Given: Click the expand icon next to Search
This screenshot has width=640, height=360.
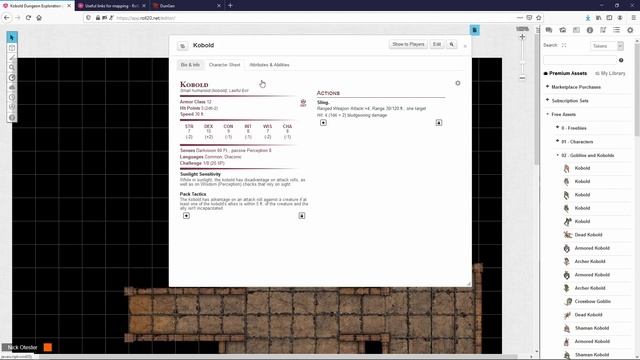Looking at the screenshot, I should tap(564, 45).
